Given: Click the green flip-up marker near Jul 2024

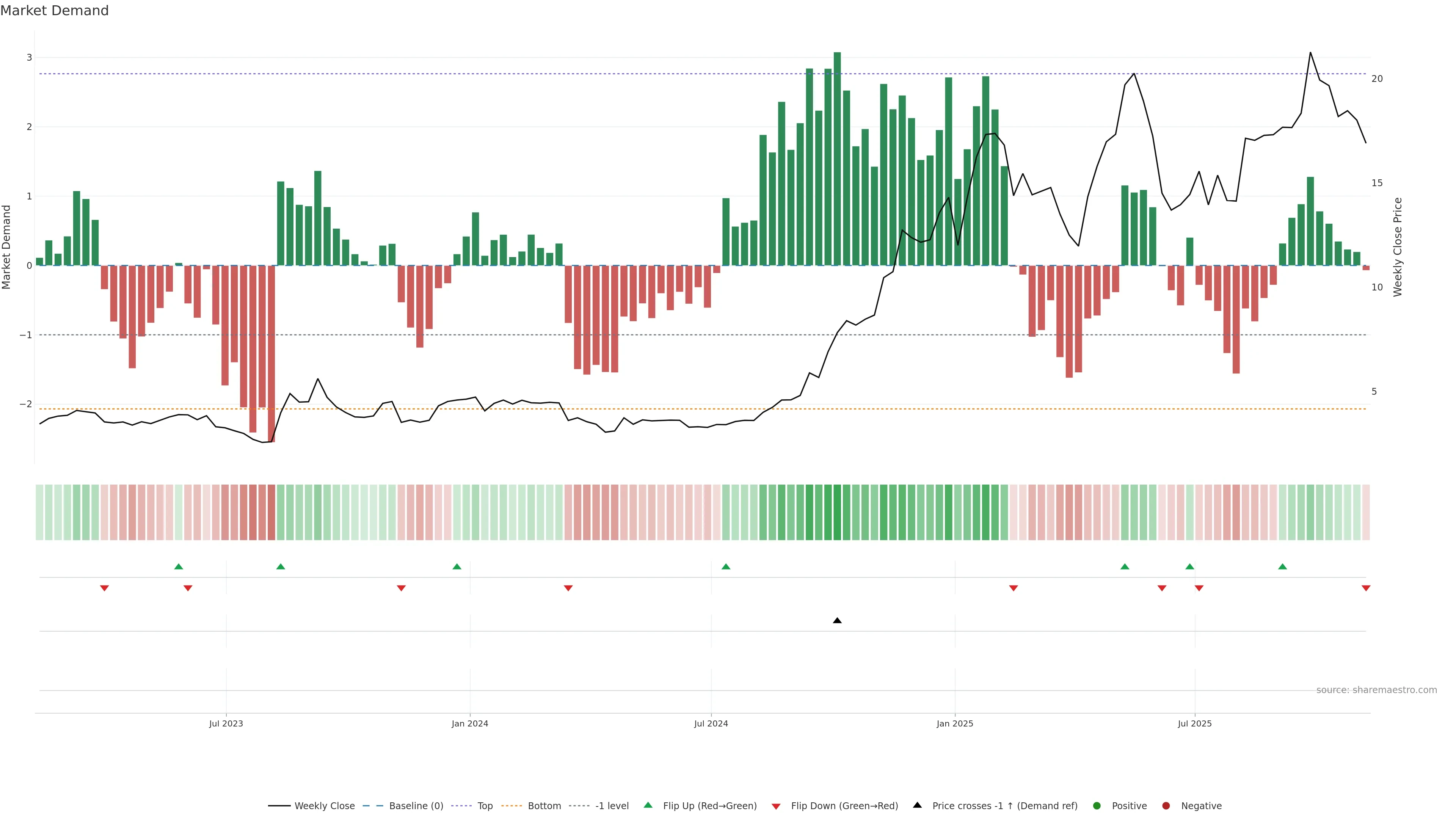Looking at the screenshot, I should pos(726,566).
